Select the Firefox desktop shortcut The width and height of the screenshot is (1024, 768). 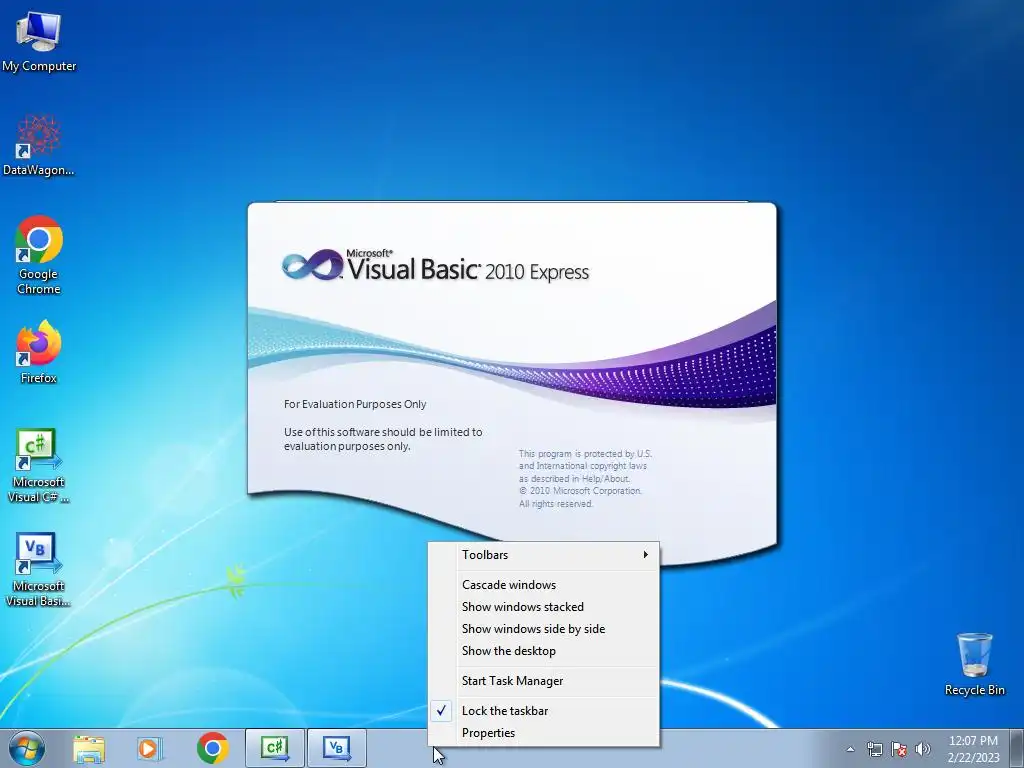39,351
